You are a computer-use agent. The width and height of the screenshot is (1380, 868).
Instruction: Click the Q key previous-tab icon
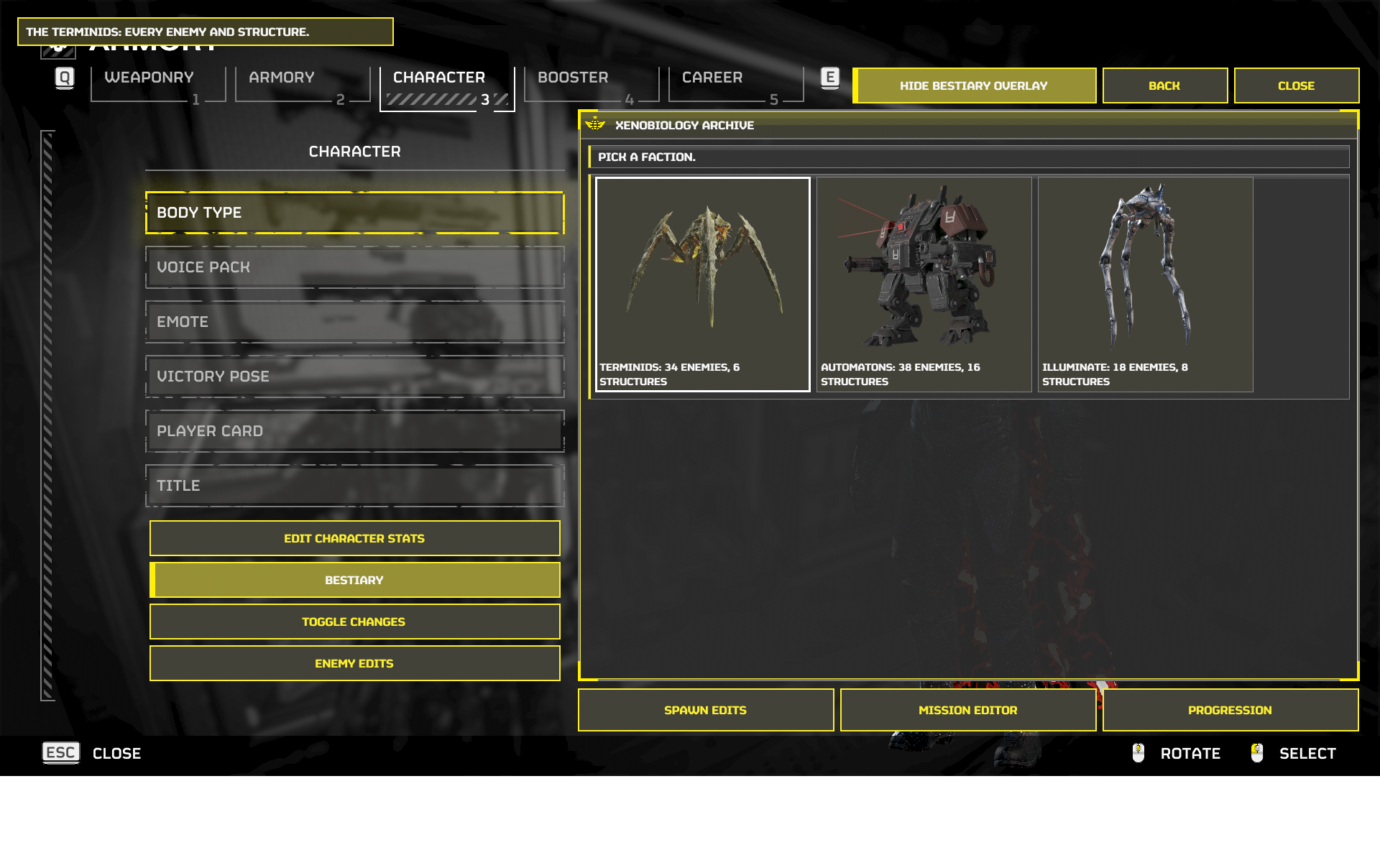(65, 78)
